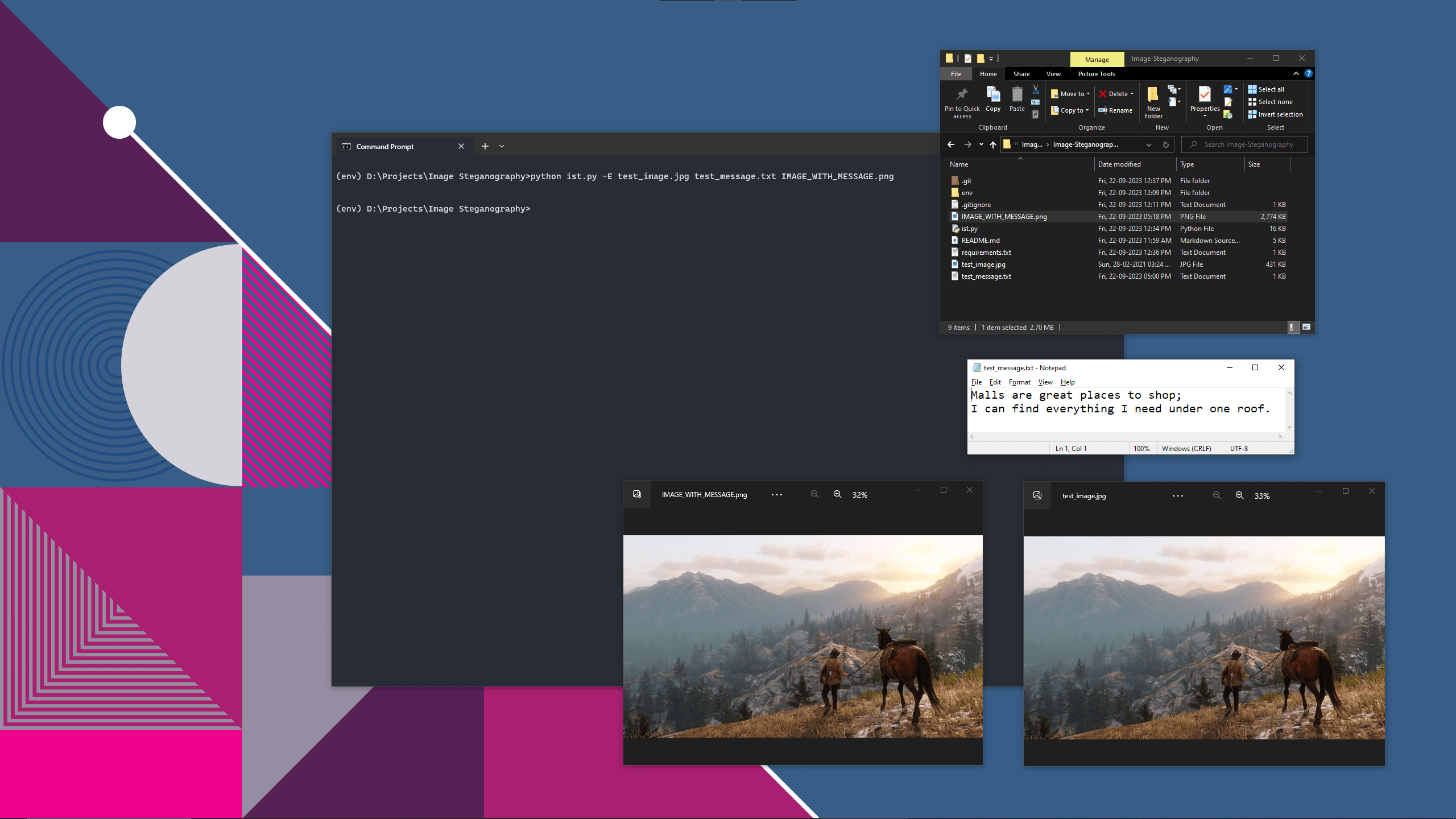Viewport: 1456px width, 819px height.
Task: Select test_image.jpg in the file list
Action: pyautogui.click(x=983, y=264)
